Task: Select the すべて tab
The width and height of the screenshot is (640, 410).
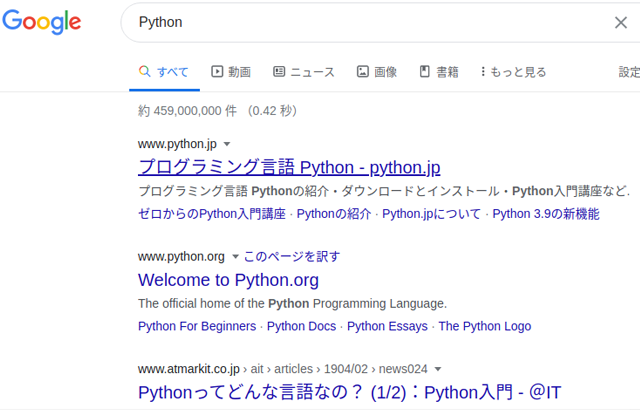Action: coord(164,72)
